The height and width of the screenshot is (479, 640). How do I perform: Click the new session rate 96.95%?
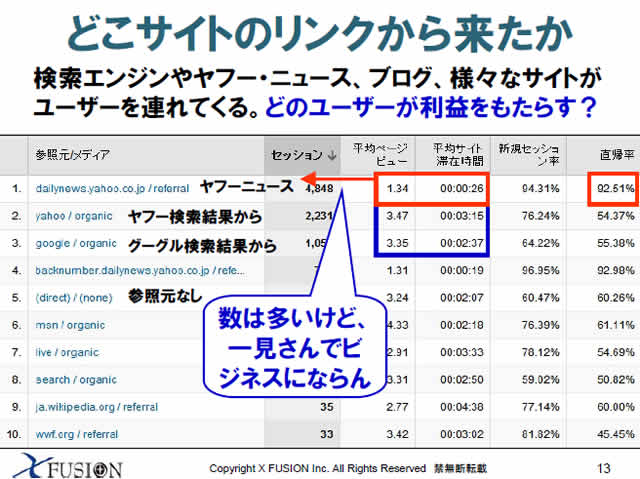(540, 271)
